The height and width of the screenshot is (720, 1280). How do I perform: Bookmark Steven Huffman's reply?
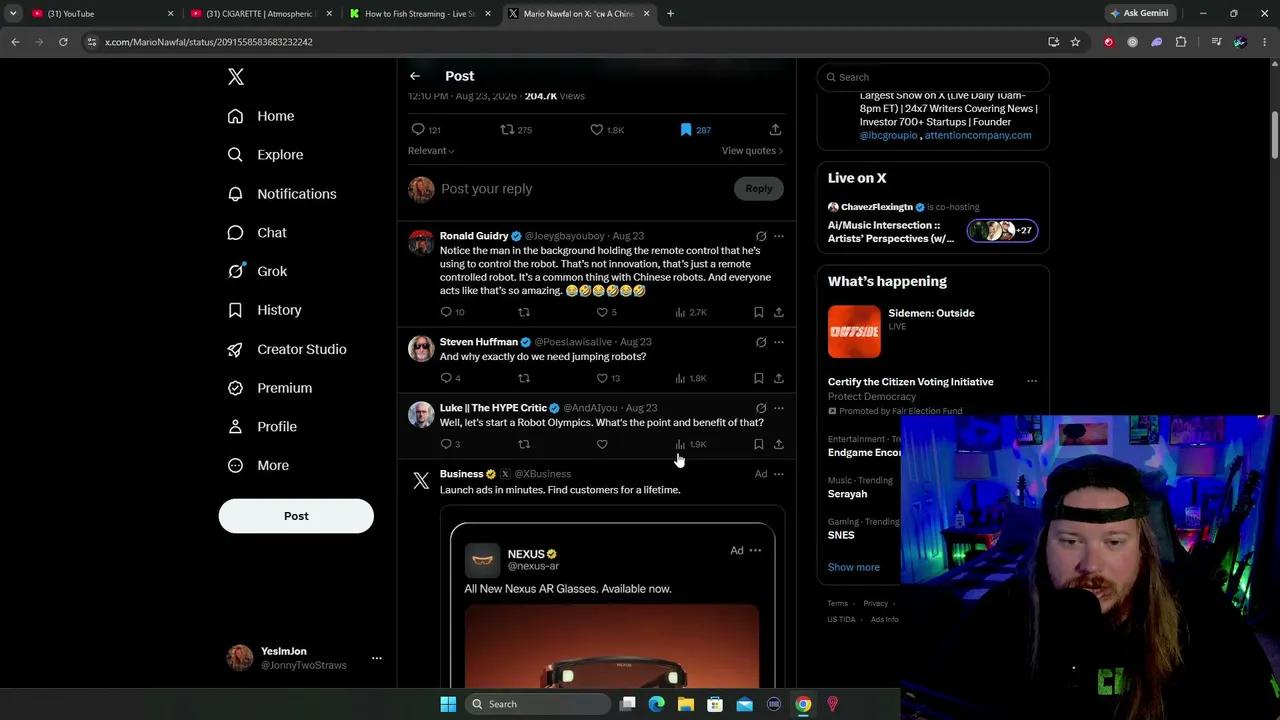click(x=759, y=379)
